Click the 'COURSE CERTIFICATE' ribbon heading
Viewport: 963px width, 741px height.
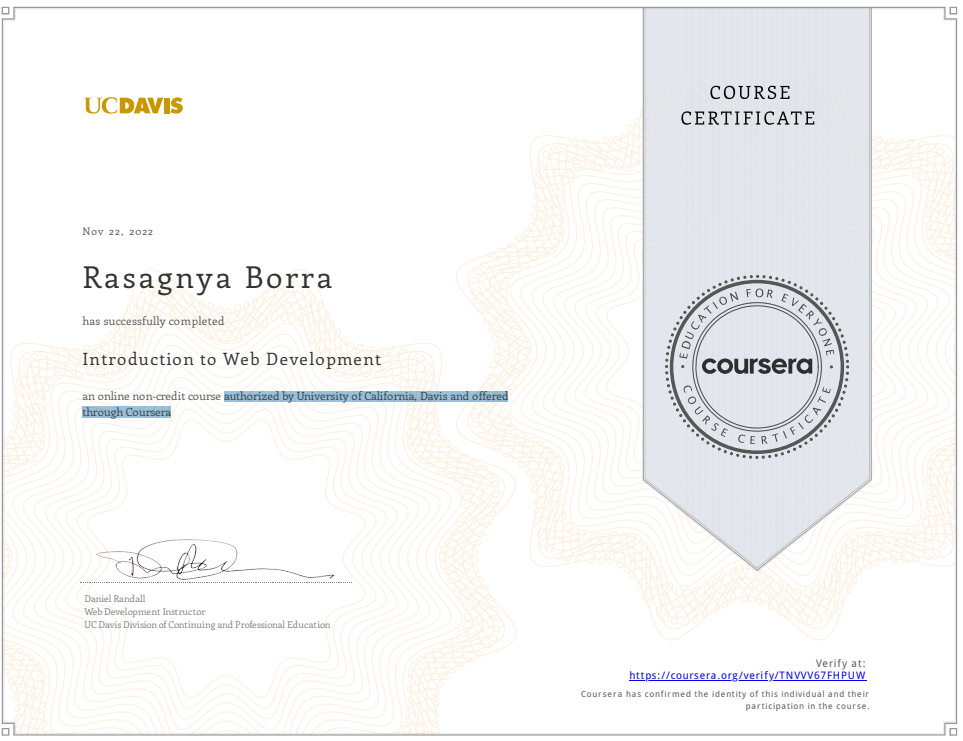748,106
